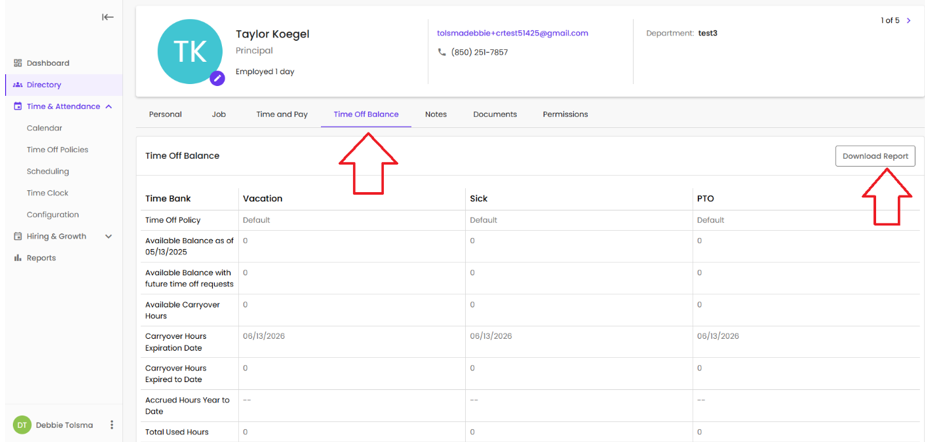Open Time Off Policies in sidebar
This screenshot has height=442, width=925.
coord(57,150)
